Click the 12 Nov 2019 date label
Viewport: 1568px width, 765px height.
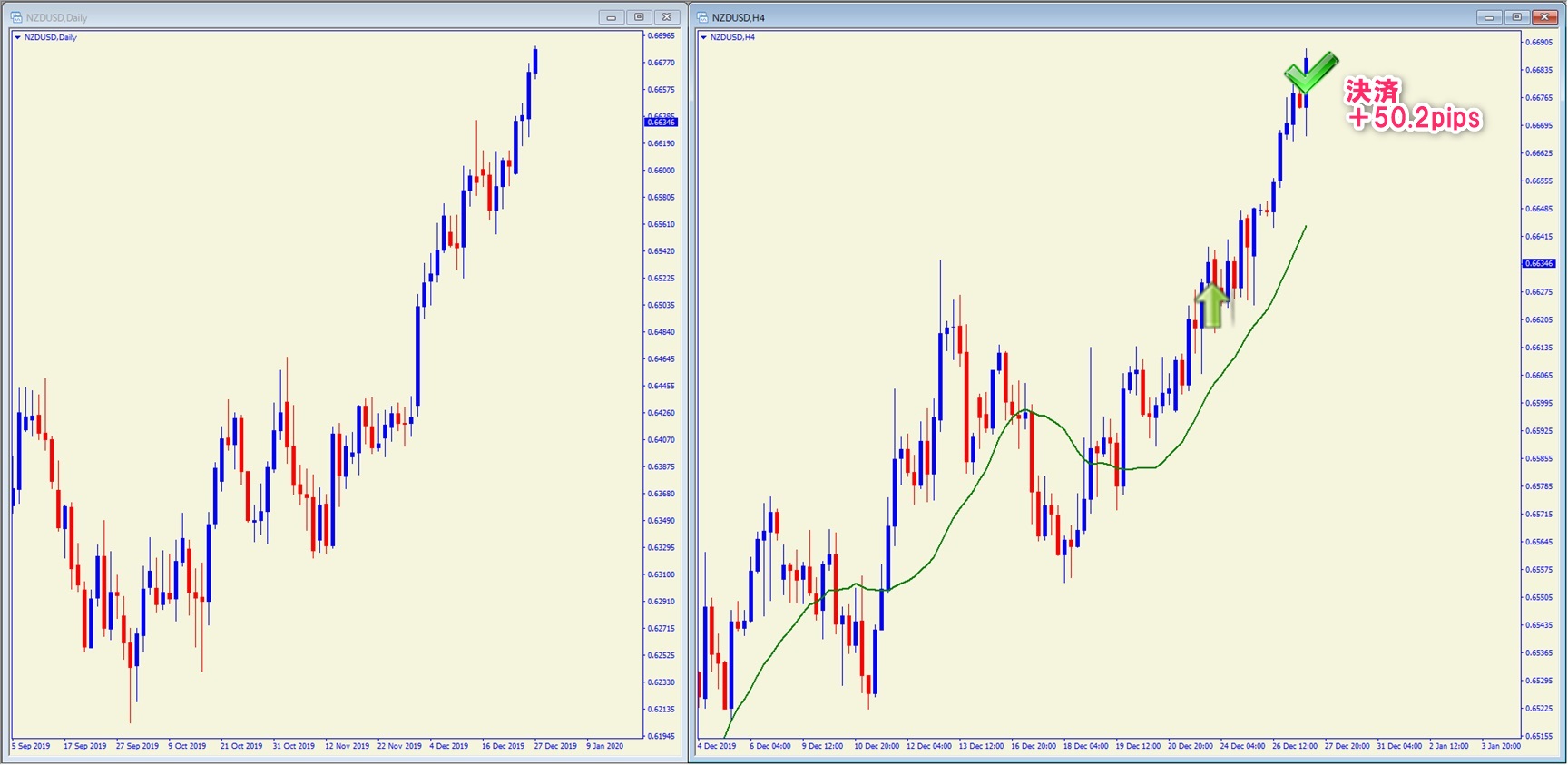click(x=348, y=746)
